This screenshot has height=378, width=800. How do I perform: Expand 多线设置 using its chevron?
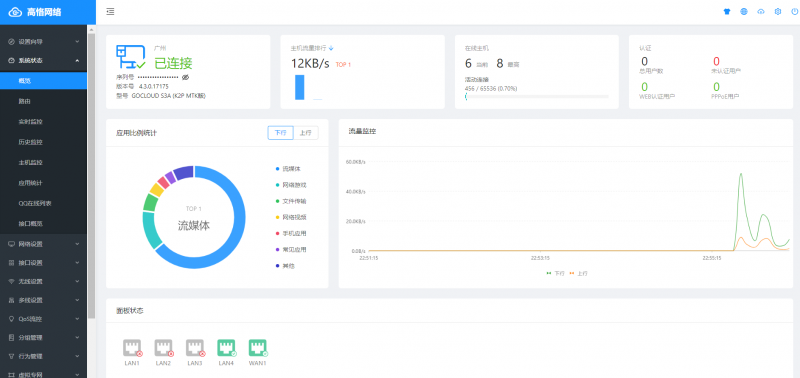point(77,300)
